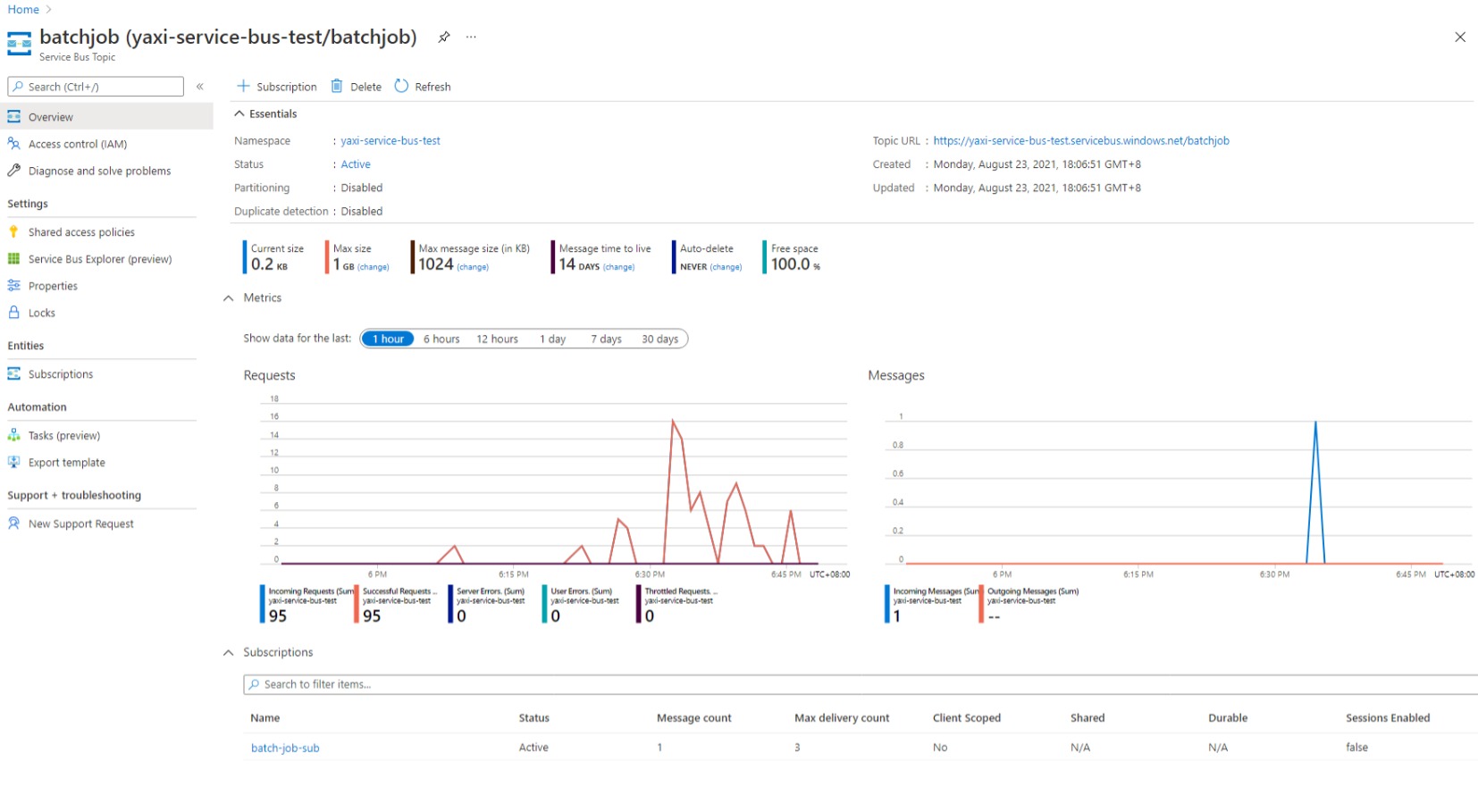Screen dimensions: 1478x812
Task: Open the batch-job-sub subscription
Action: coord(285,749)
